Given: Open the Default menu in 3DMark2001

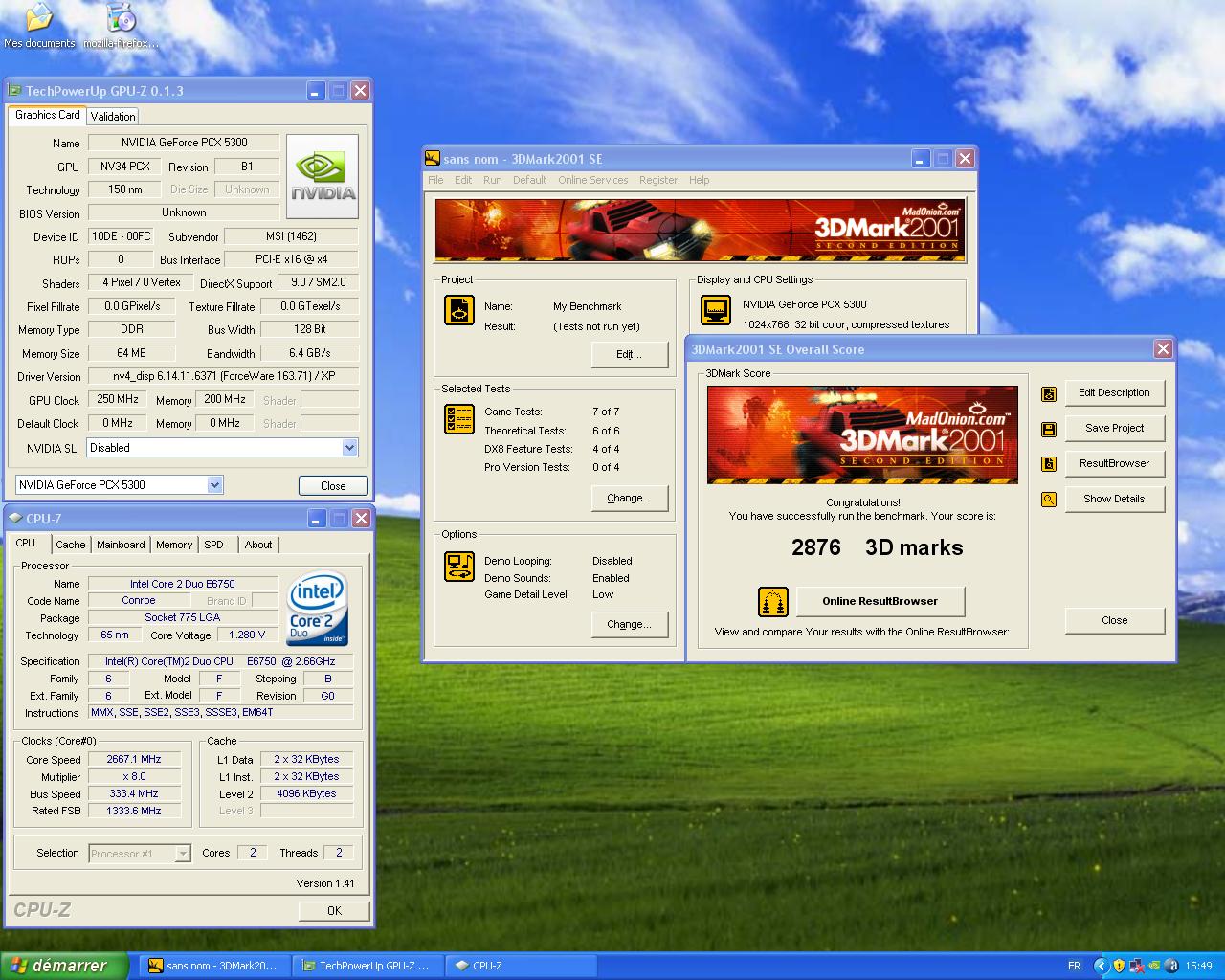Looking at the screenshot, I should point(529,180).
